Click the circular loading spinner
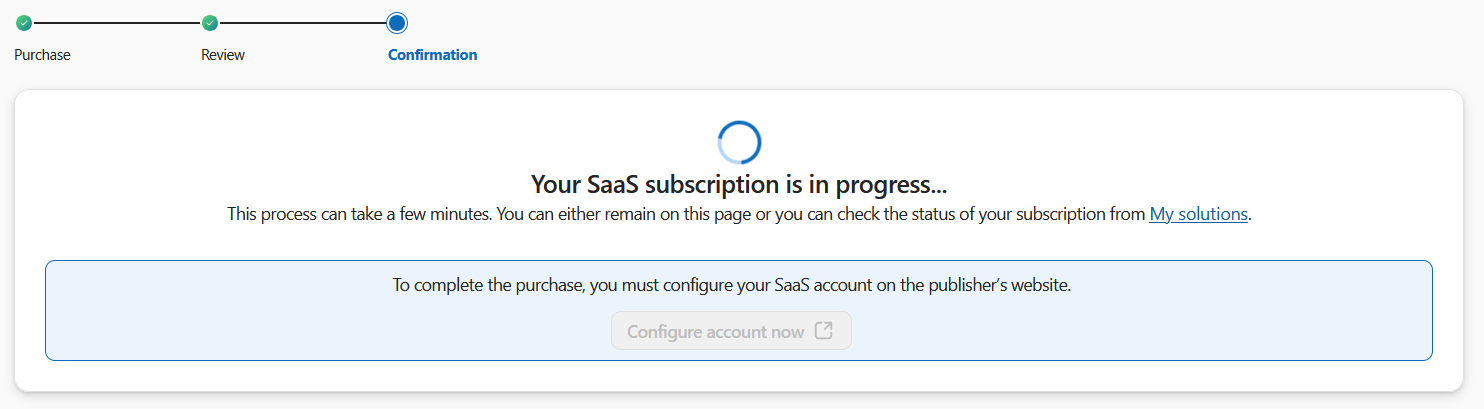1484x409 pixels. 740,142
